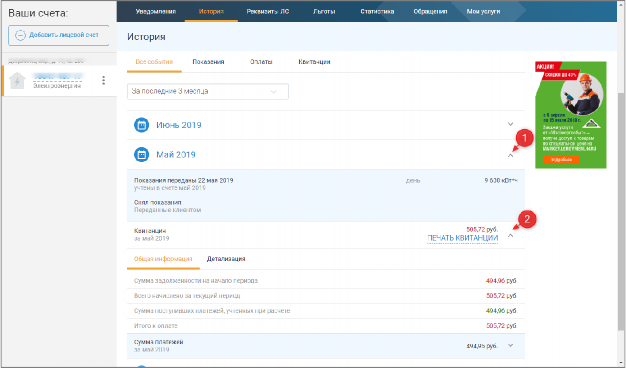626x368 pixels.
Task: Click Показания переданы 22 мая 2019 text
Action: (x=184, y=180)
